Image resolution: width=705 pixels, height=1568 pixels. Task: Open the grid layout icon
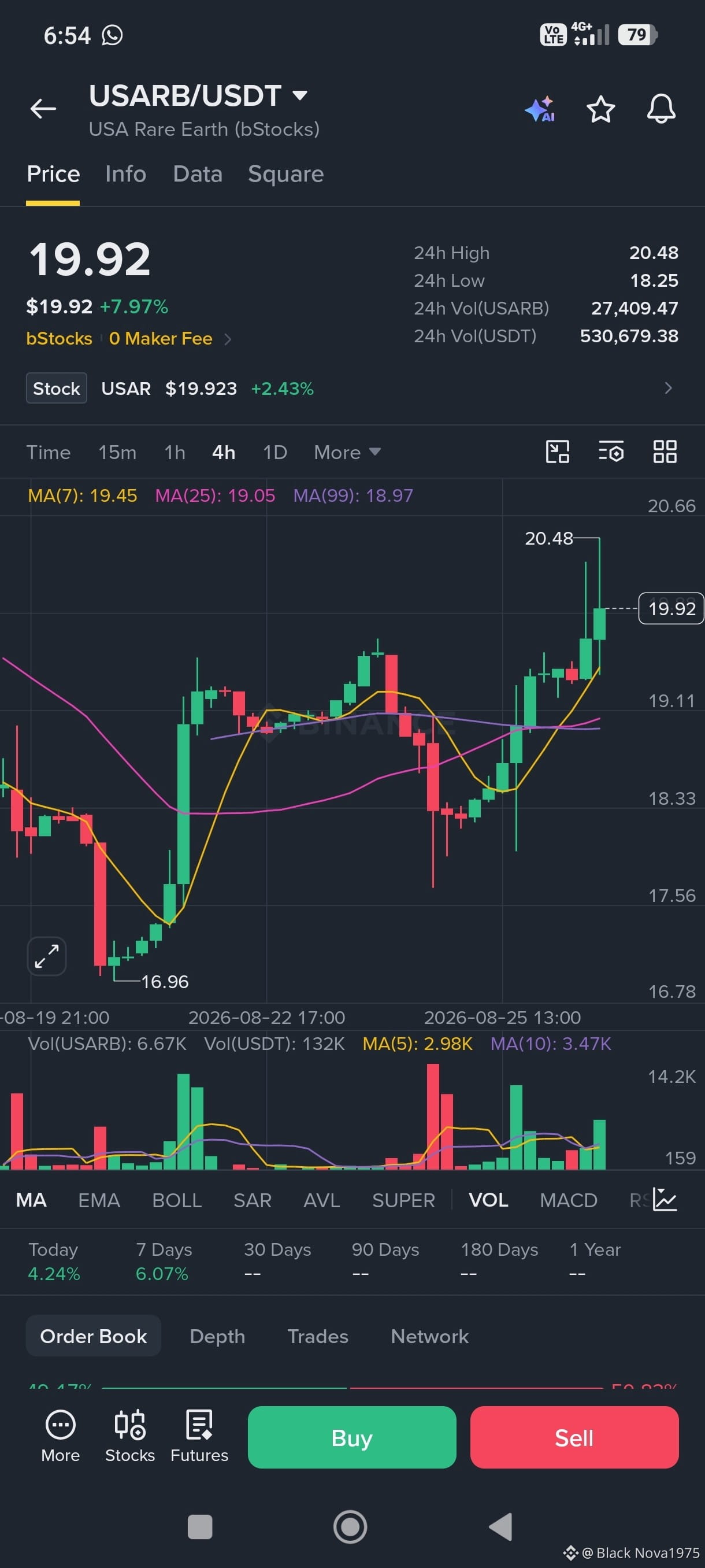tap(665, 452)
